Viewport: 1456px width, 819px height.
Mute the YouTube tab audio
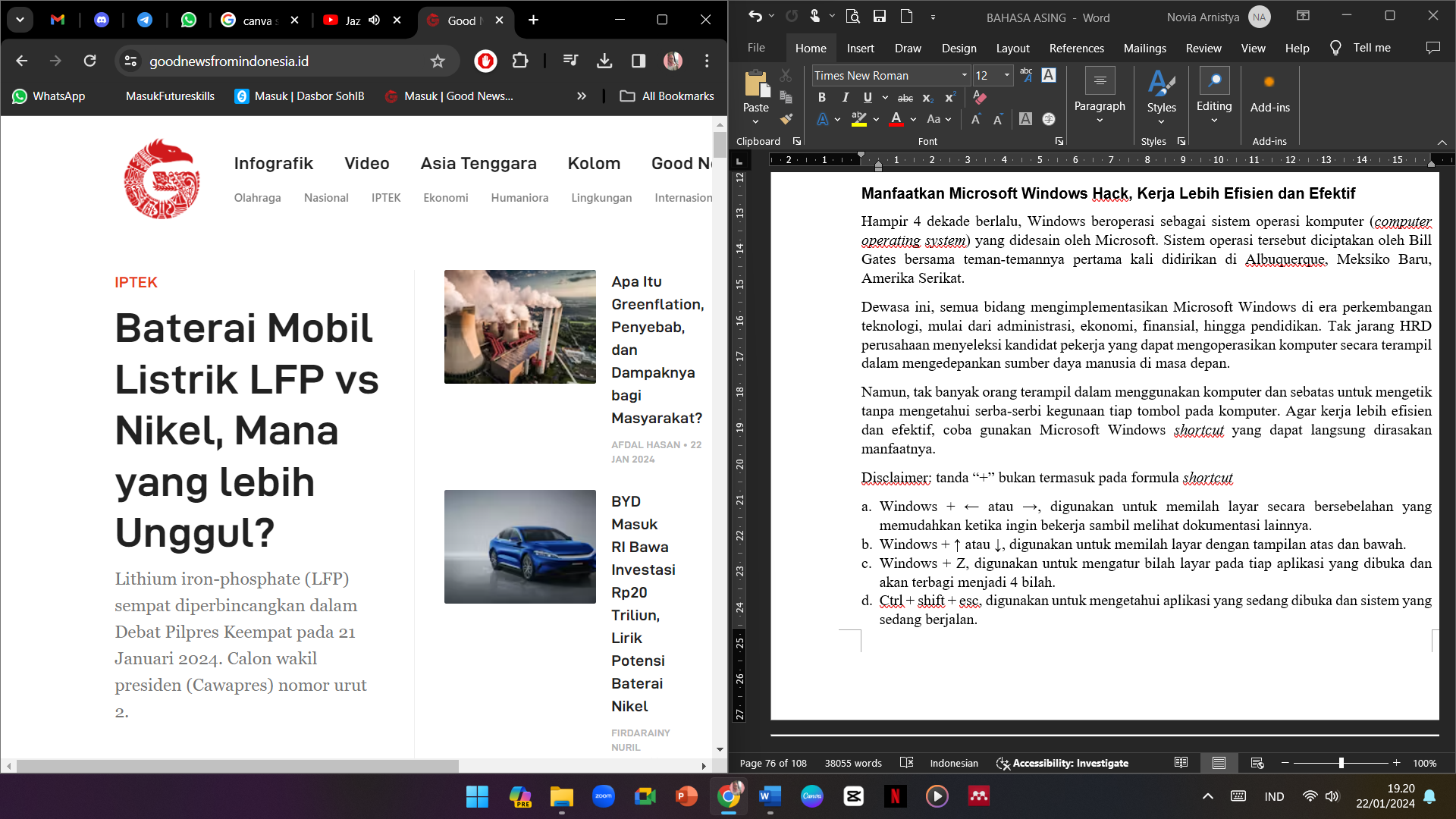coord(375,20)
